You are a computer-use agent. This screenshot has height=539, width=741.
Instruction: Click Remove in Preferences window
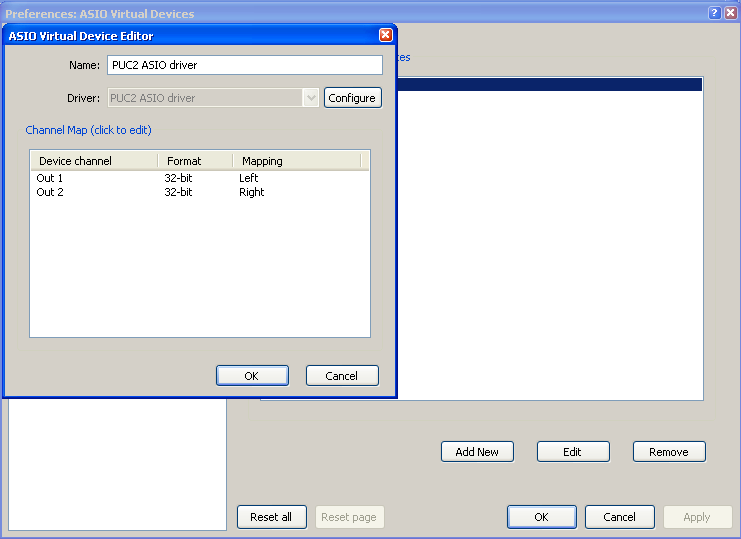[x=669, y=452]
